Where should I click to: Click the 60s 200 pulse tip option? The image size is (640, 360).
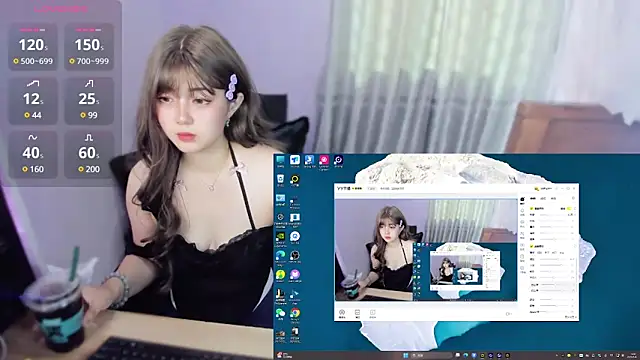pyautogui.click(x=89, y=155)
